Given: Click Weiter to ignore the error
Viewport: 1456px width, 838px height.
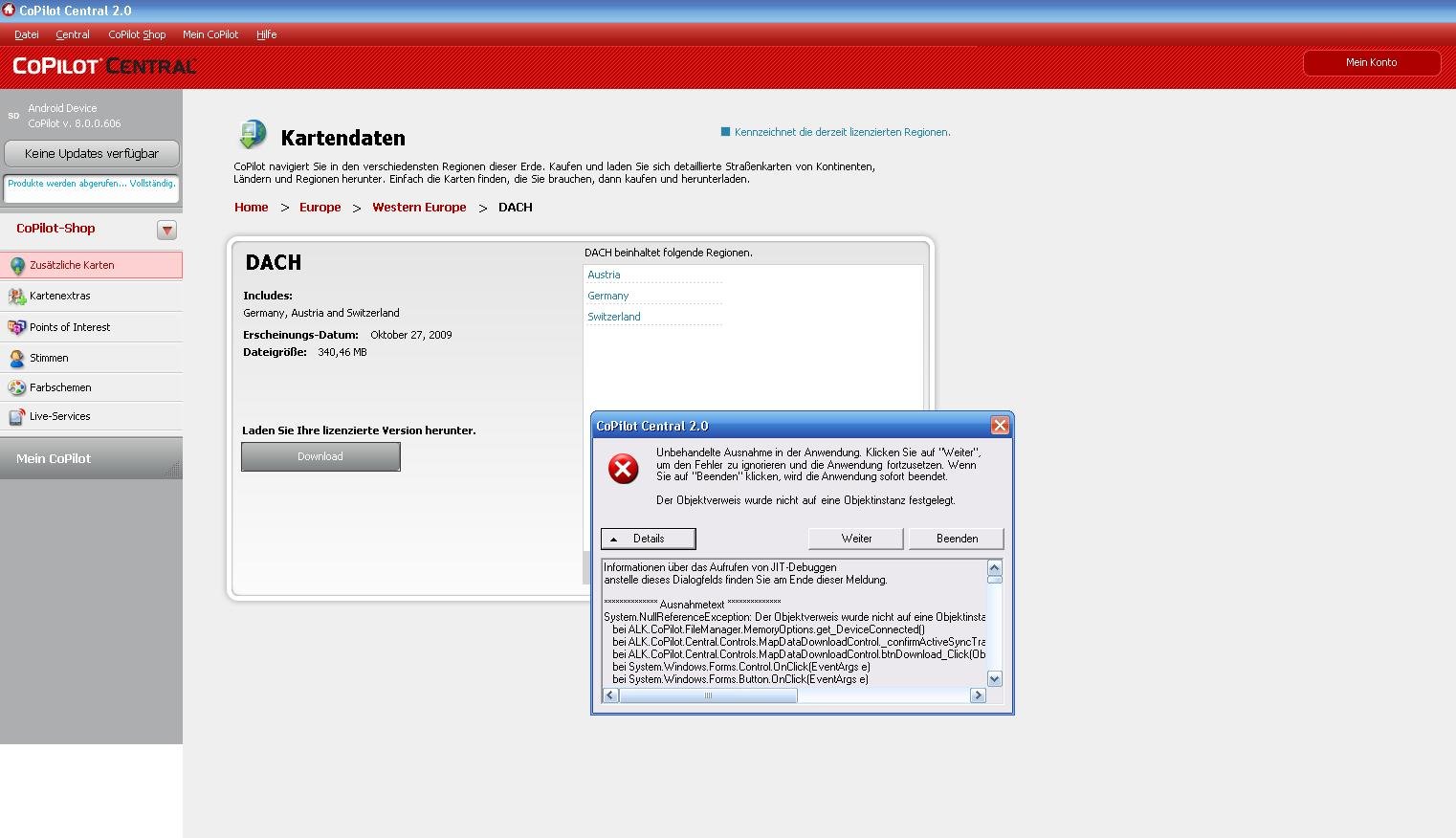Looking at the screenshot, I should [856, 539].
